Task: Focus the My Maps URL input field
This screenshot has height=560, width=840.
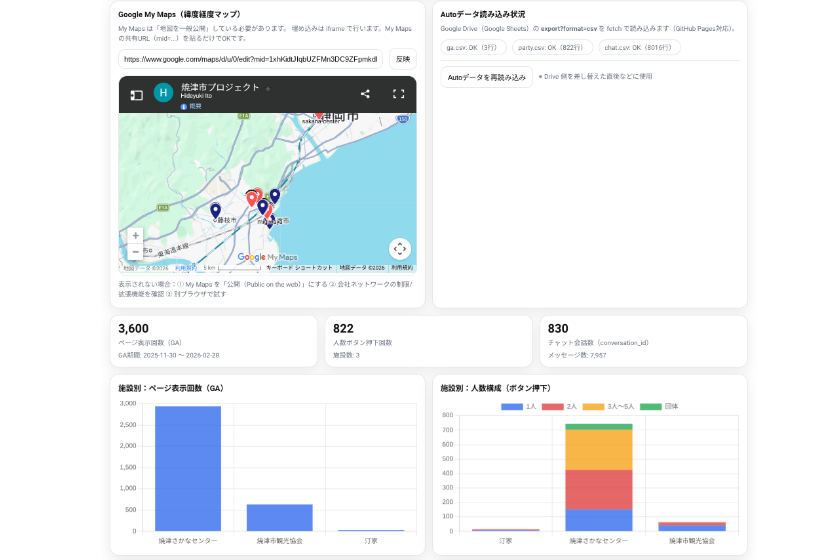Action: [x=250, y=59]
